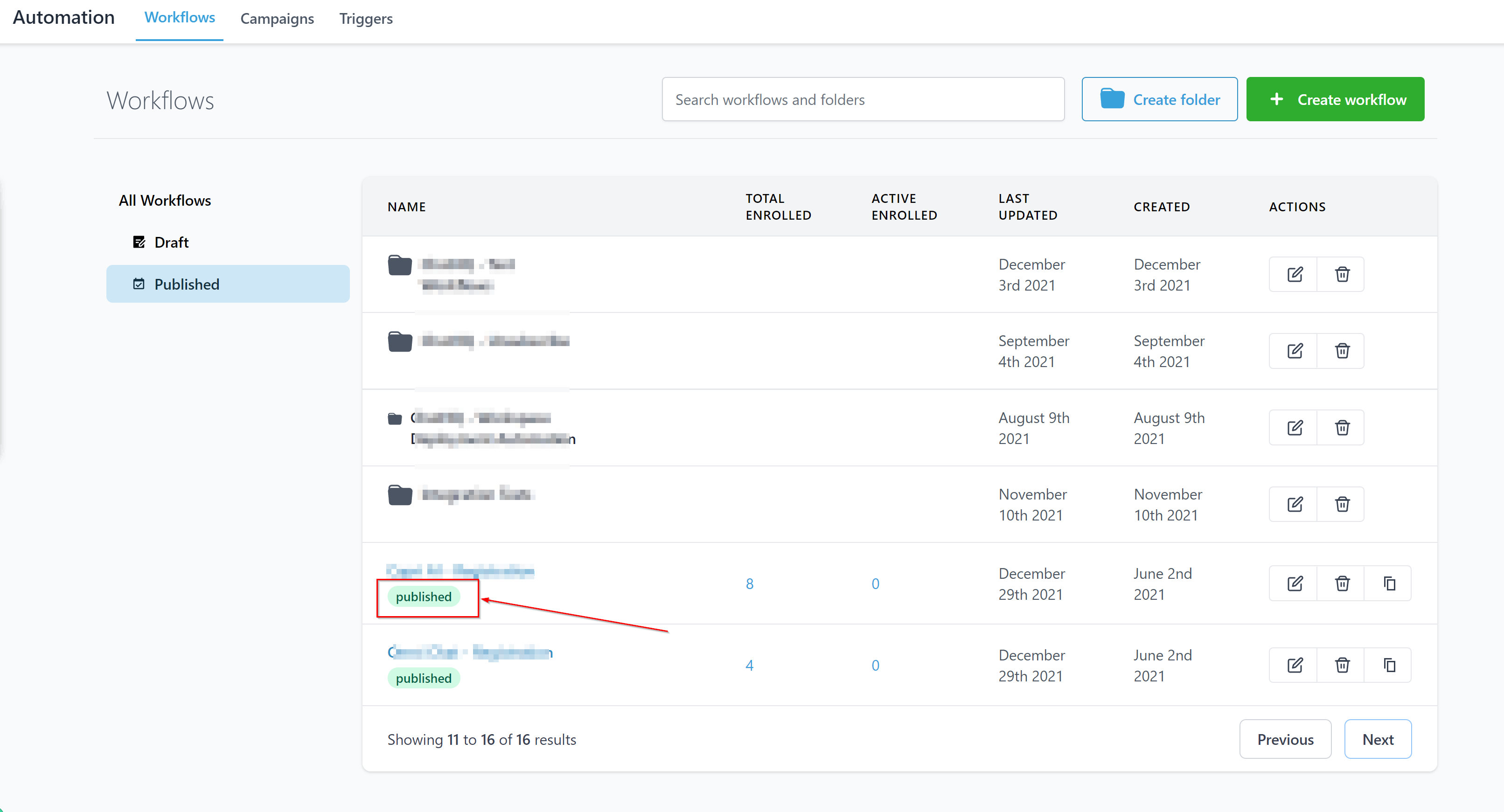Select the Workflows tab
This screenshot has height=812, width=1504.
[x=179, y=18]
